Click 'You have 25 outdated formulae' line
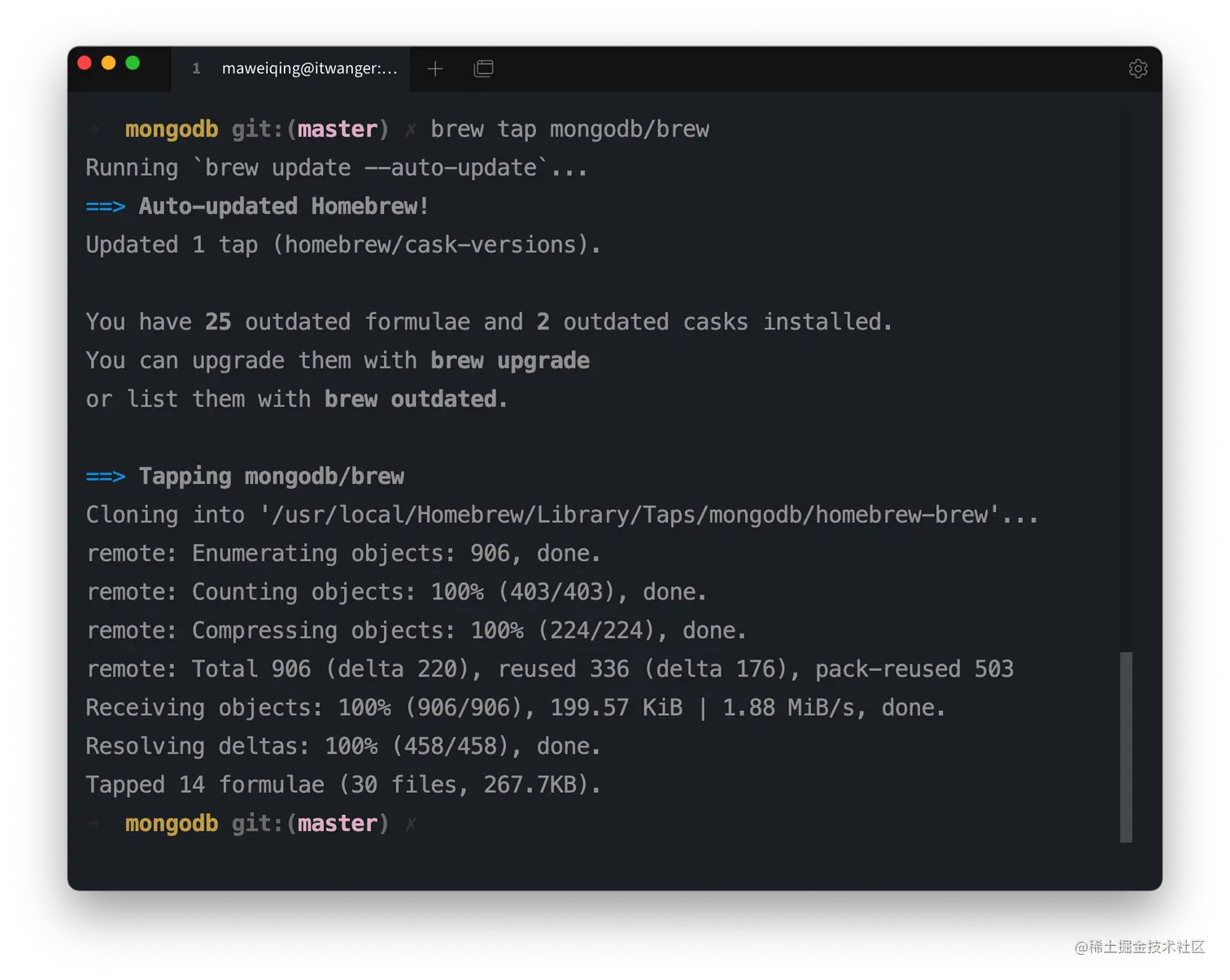 (x=489, y=322)
